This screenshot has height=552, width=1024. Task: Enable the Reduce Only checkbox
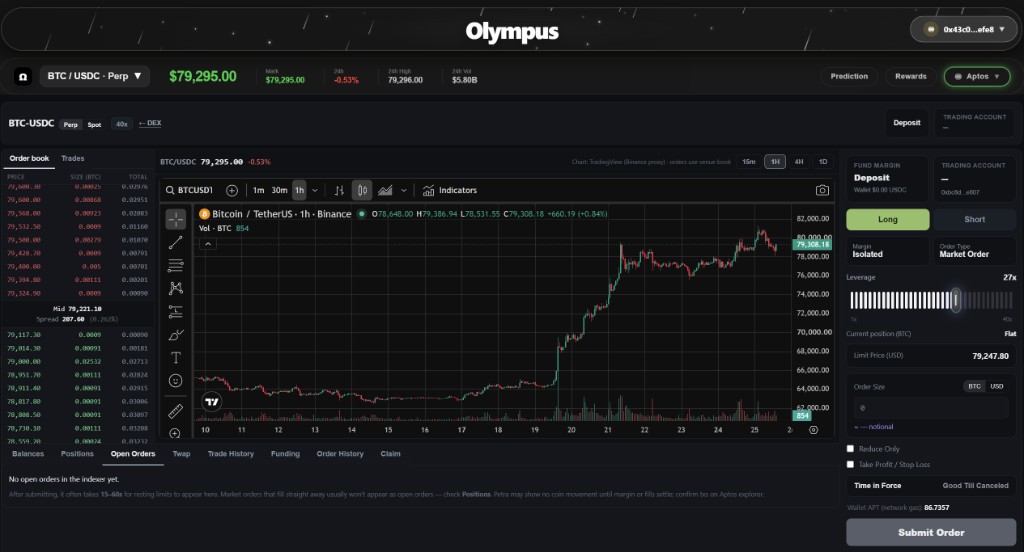[x=850, y=449]
